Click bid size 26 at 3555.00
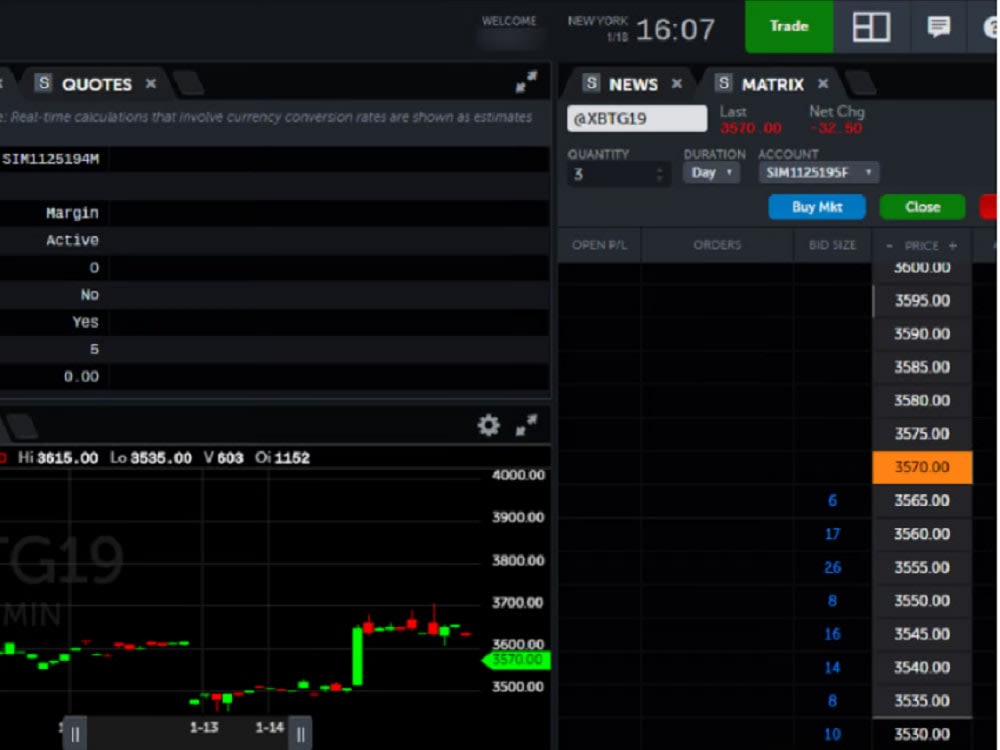 pos(832,568)
